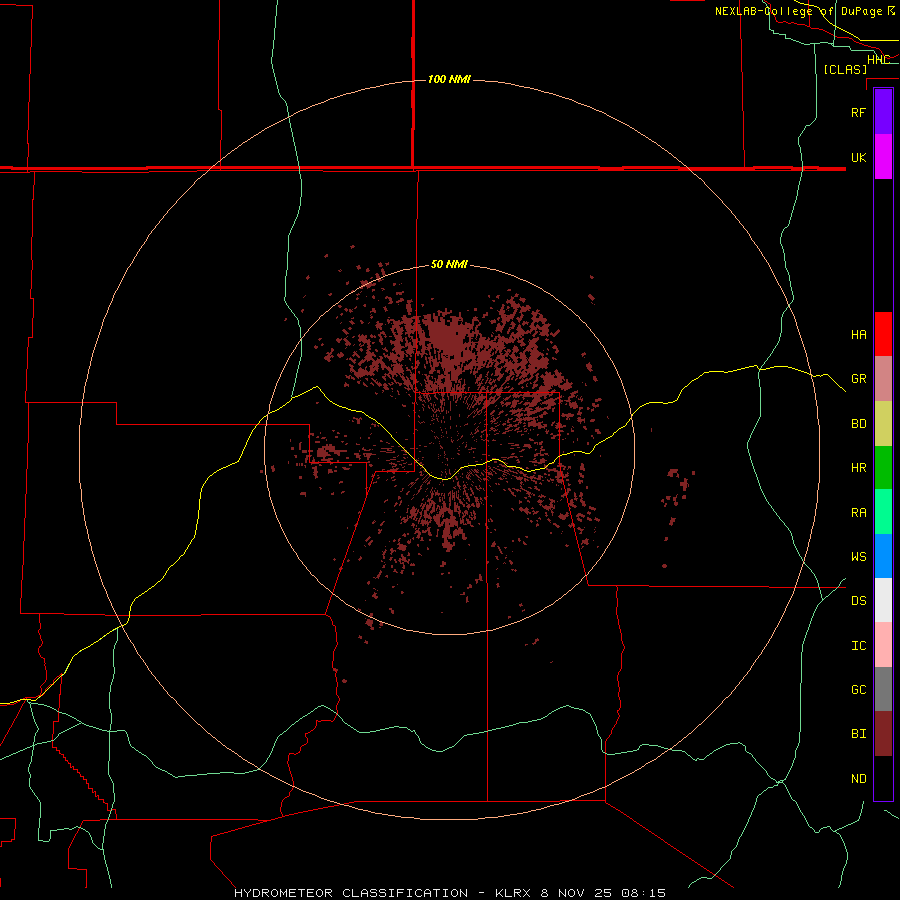The width and height of the screenshot is (900, 900).
Task: Click the IC pink legend swatch
Action: 883,645
